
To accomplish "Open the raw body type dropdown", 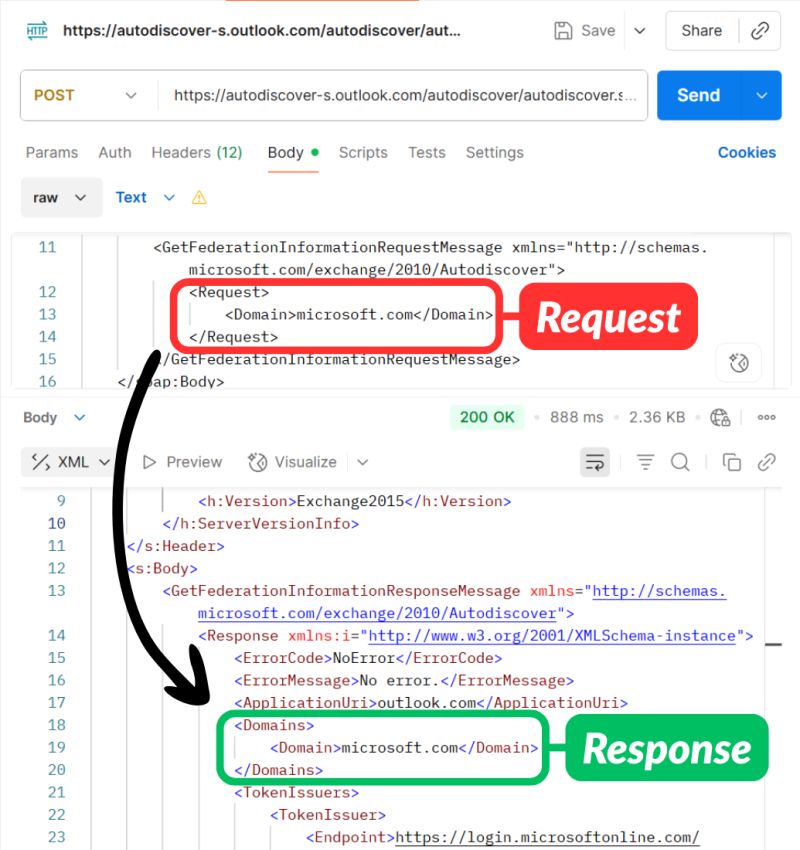I will tap(61, 198).
